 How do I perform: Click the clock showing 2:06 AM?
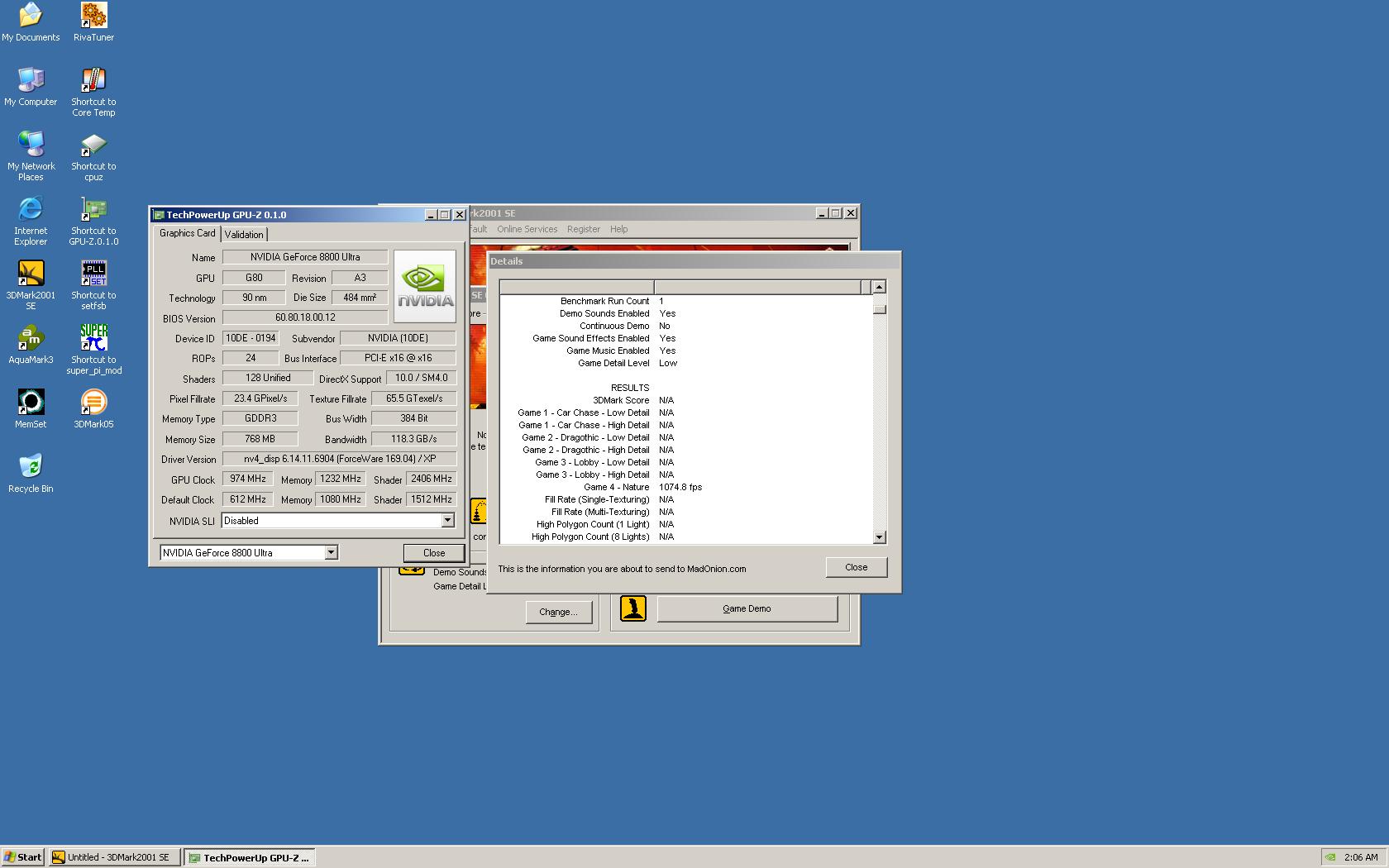[1361, 857]
